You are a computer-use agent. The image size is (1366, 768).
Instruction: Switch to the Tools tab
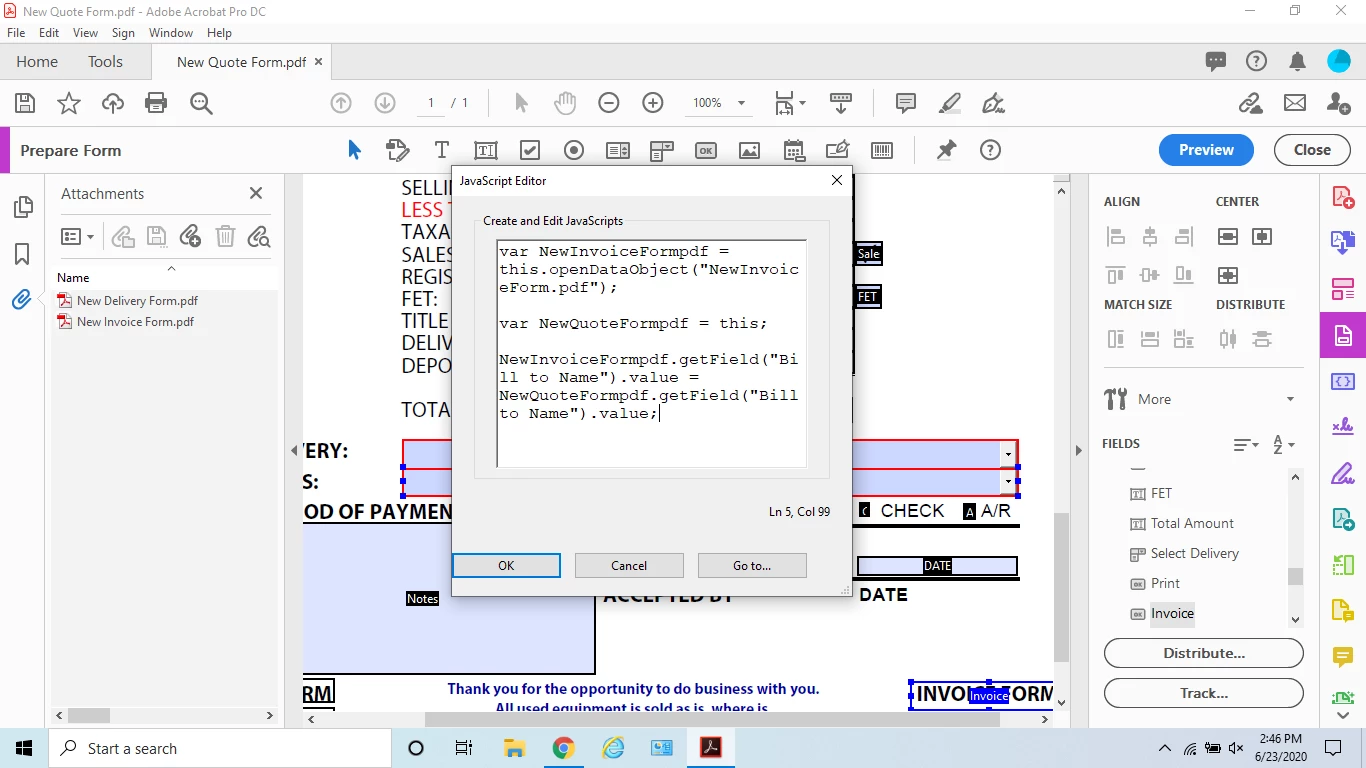(x=105, y=62)
